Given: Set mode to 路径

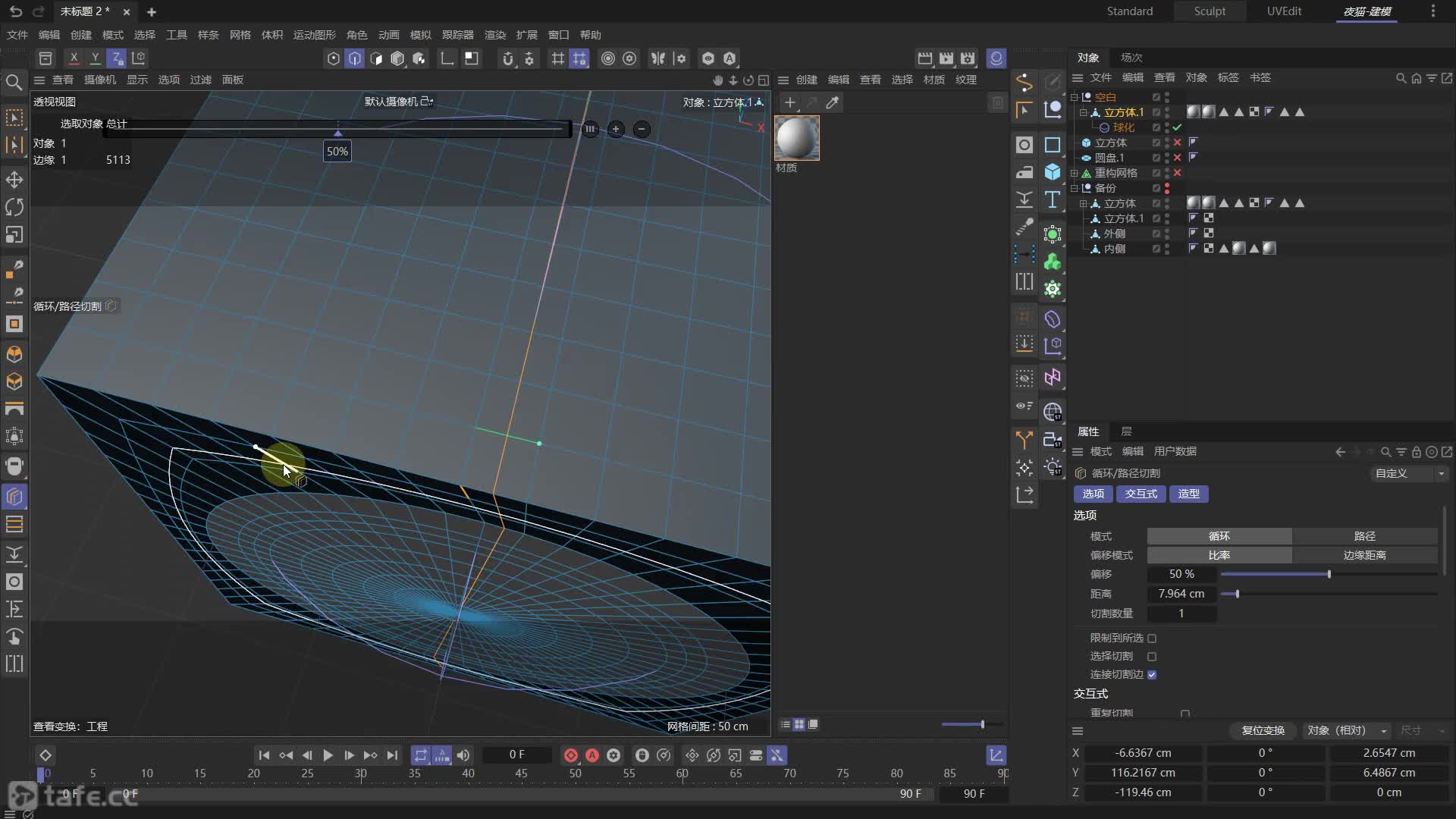Looking at the screenshot, I should pyautogui.click(x=1364, y=536).
